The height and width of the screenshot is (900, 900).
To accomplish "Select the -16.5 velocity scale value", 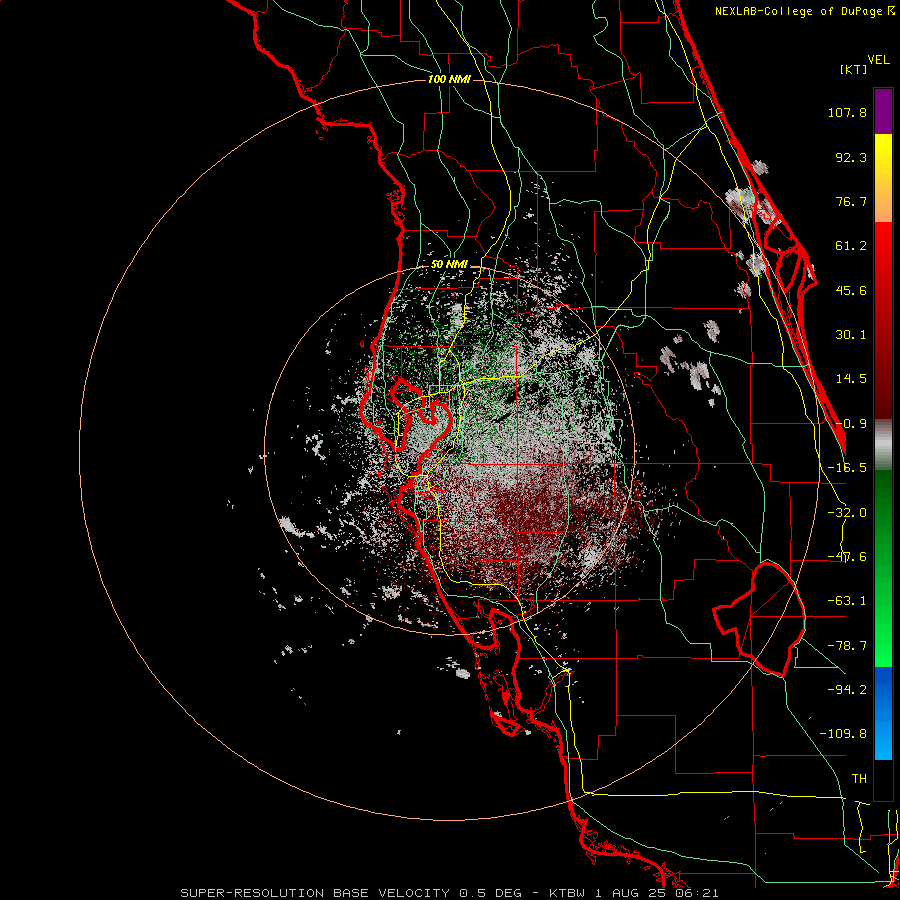I will pos(847,468).
